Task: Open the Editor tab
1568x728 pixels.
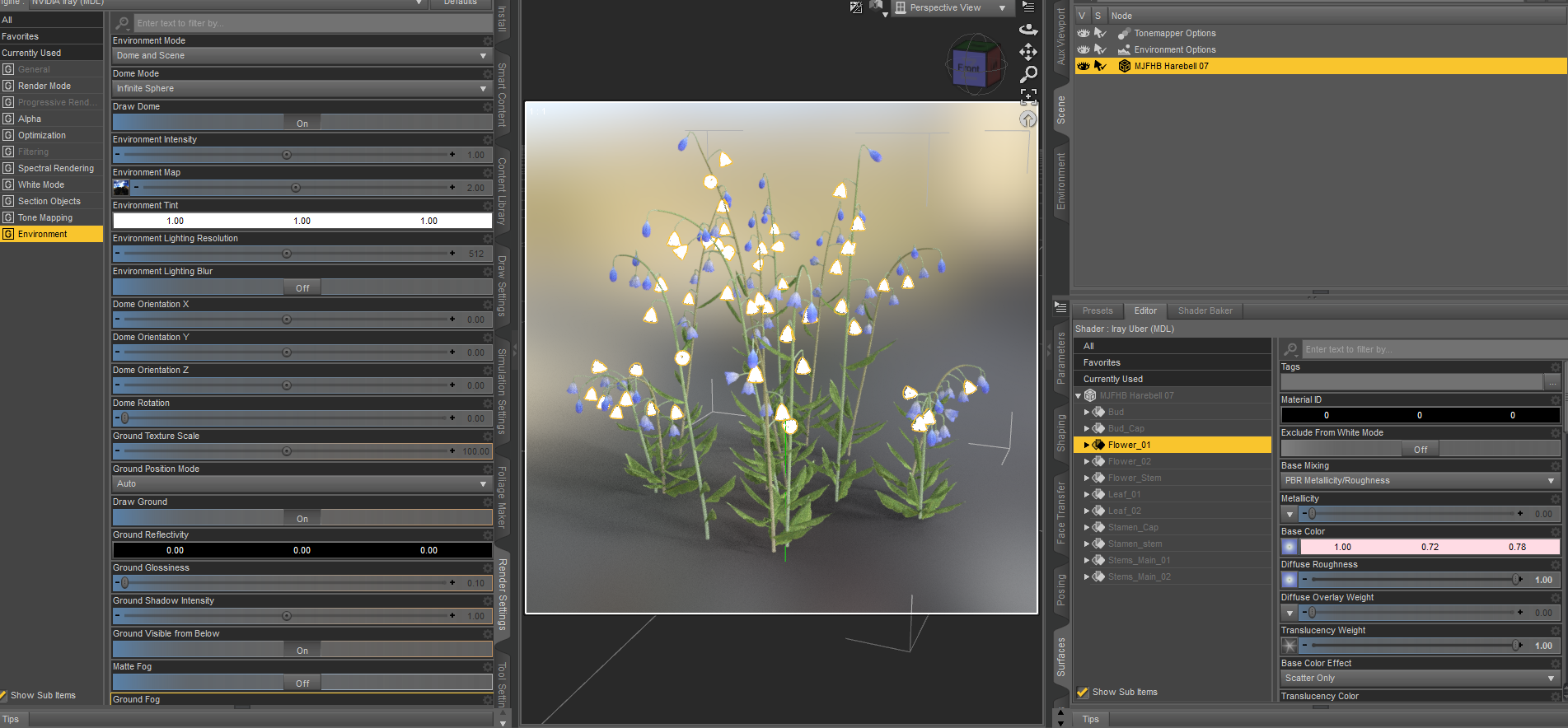Action: [1145, 310]
